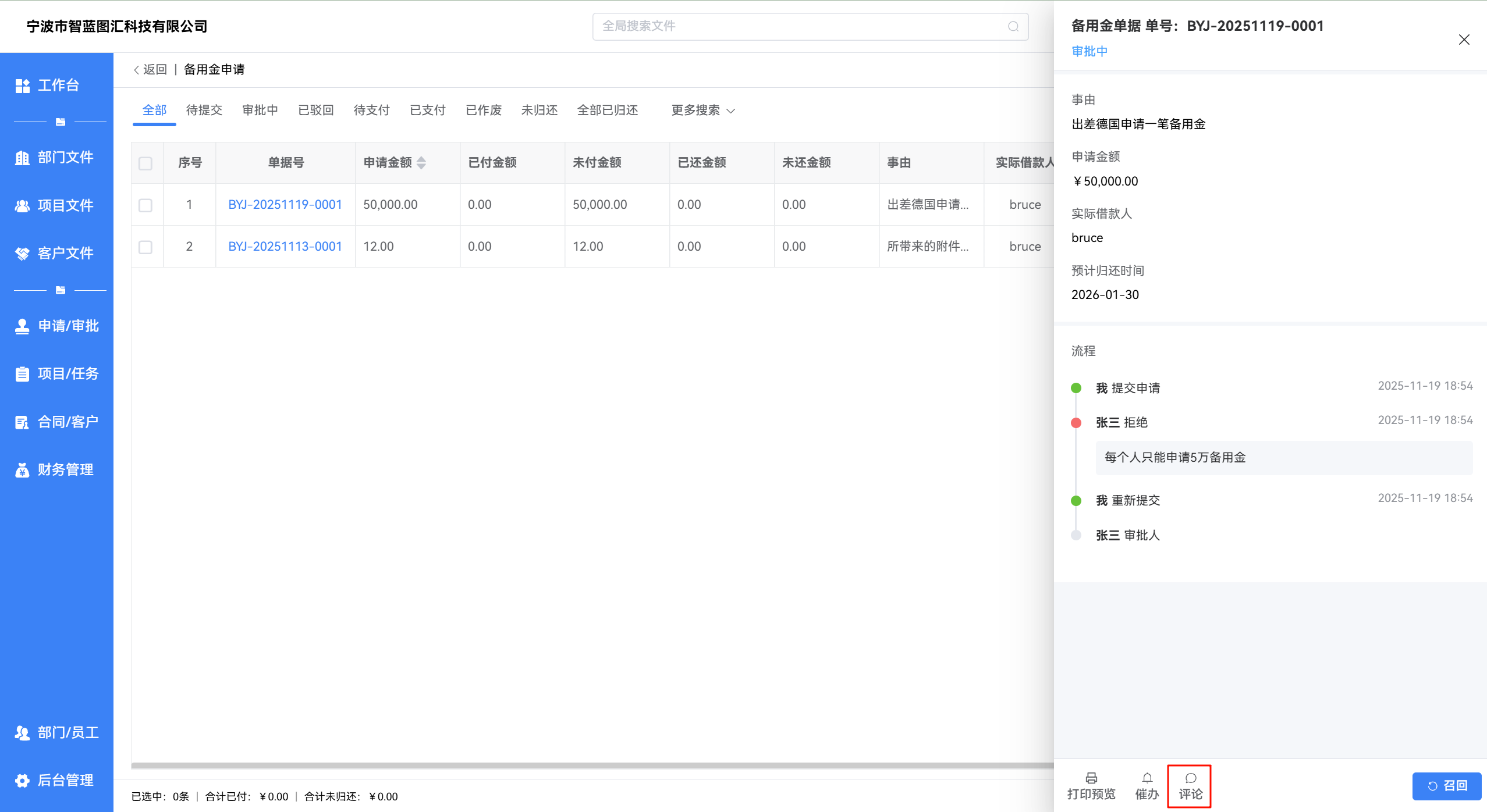Open 财务管理 money bag icon
Image resolution: width=1487 pixels, height=812 pixels.
click(x=22, y=470)
